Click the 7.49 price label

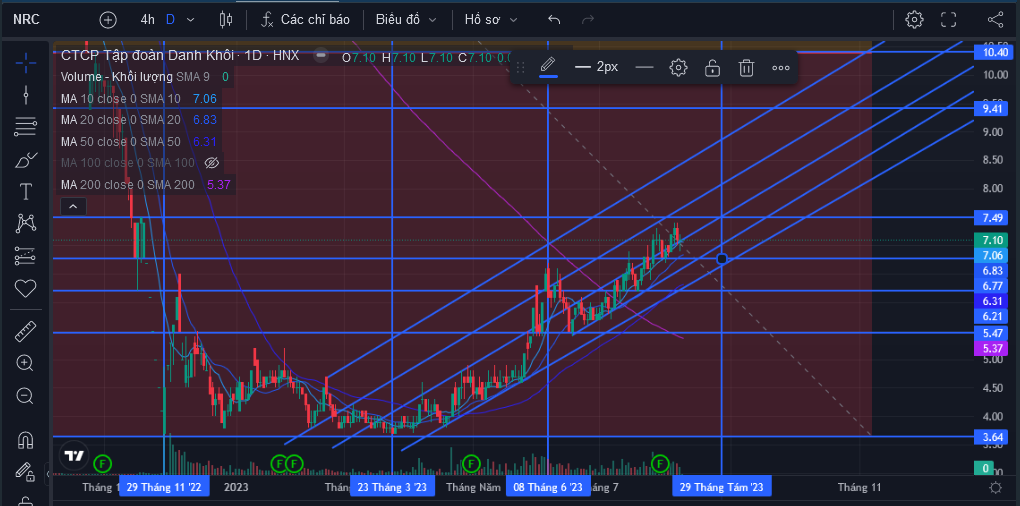click(x=991, y=217)
